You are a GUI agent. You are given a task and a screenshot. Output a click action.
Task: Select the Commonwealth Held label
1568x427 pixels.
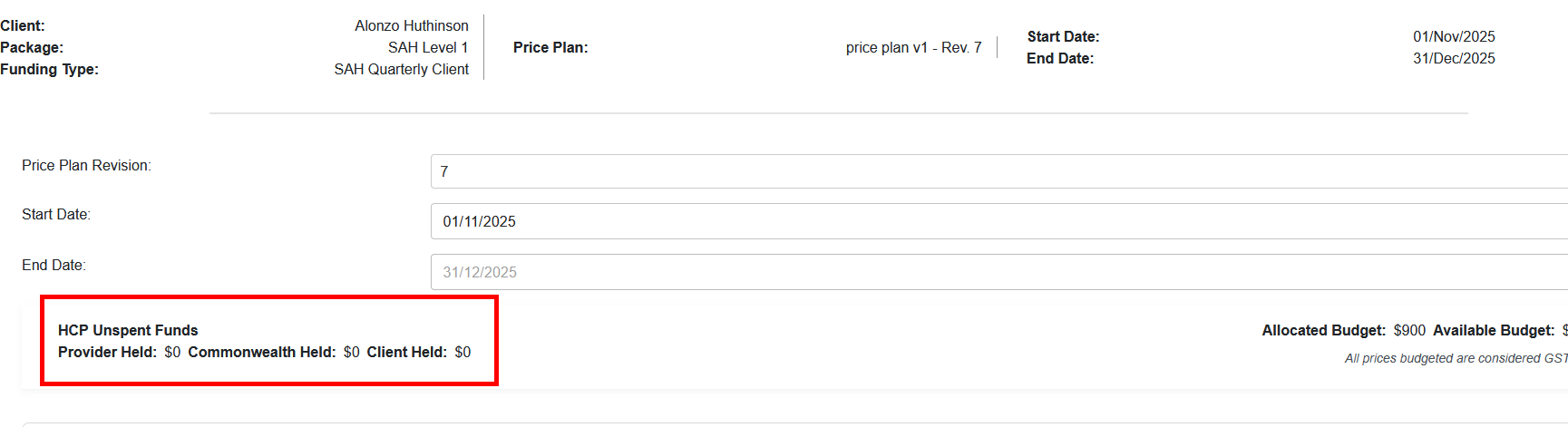[261, 352]
